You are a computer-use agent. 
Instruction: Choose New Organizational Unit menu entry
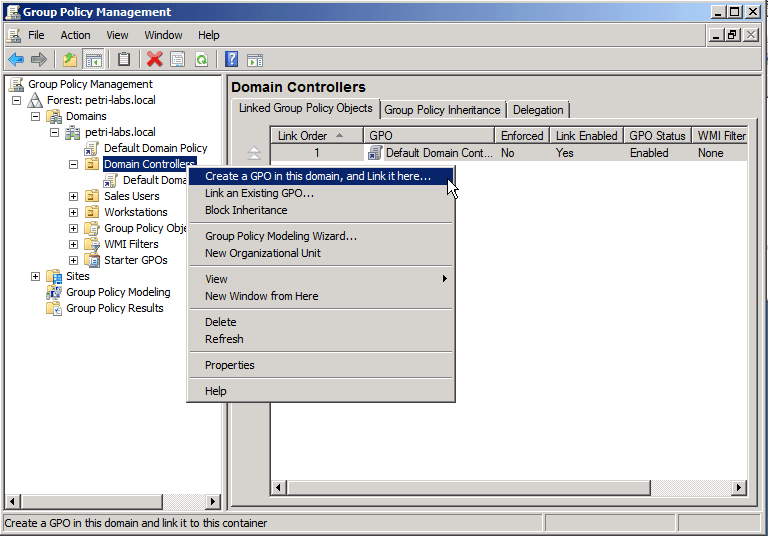click(x=321, y=253)
